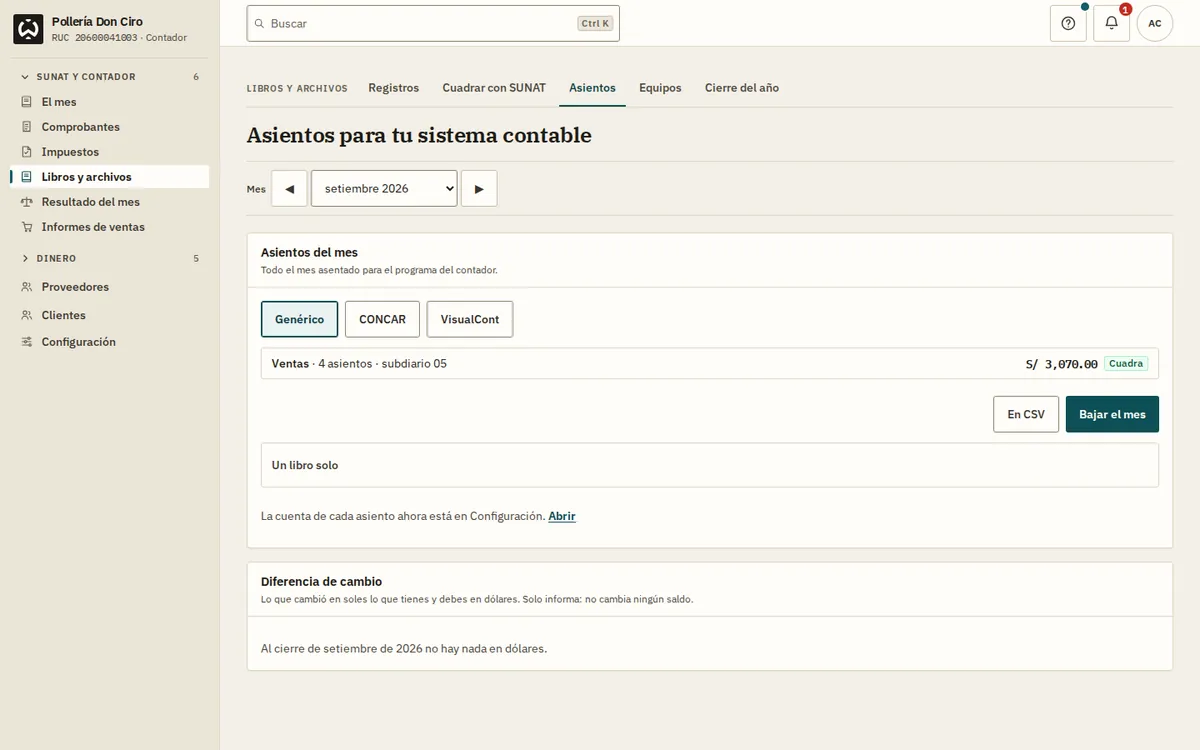The image size is (1200, 750).
Task: Open Configuración in sidebar
Action: point(110,342)
